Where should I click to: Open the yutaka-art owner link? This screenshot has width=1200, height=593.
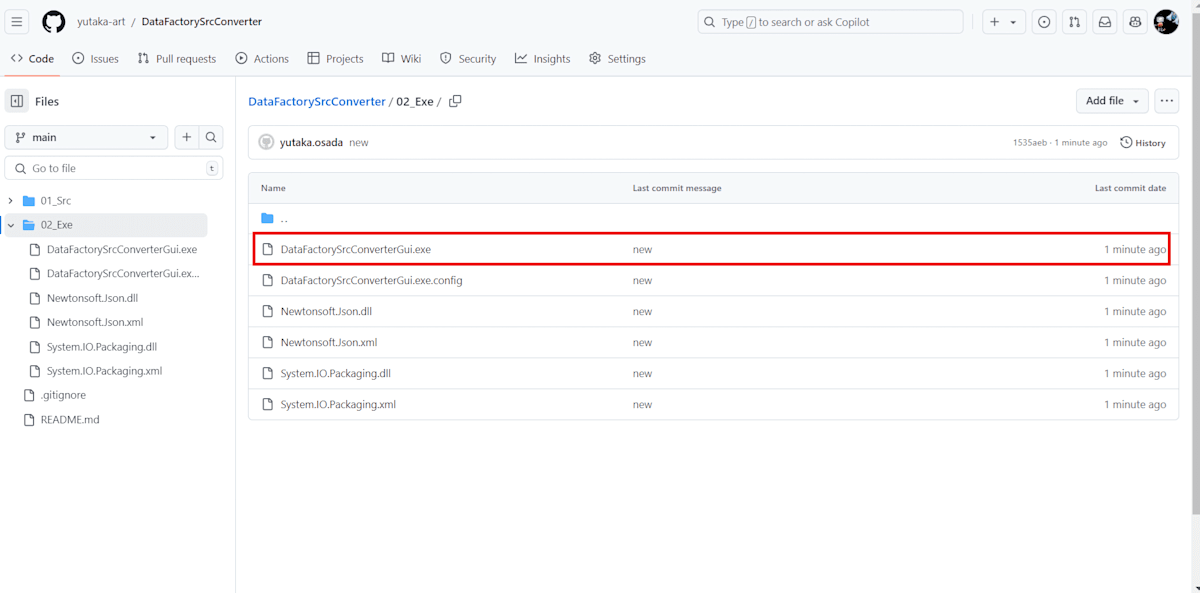click(x=101, y=22)
